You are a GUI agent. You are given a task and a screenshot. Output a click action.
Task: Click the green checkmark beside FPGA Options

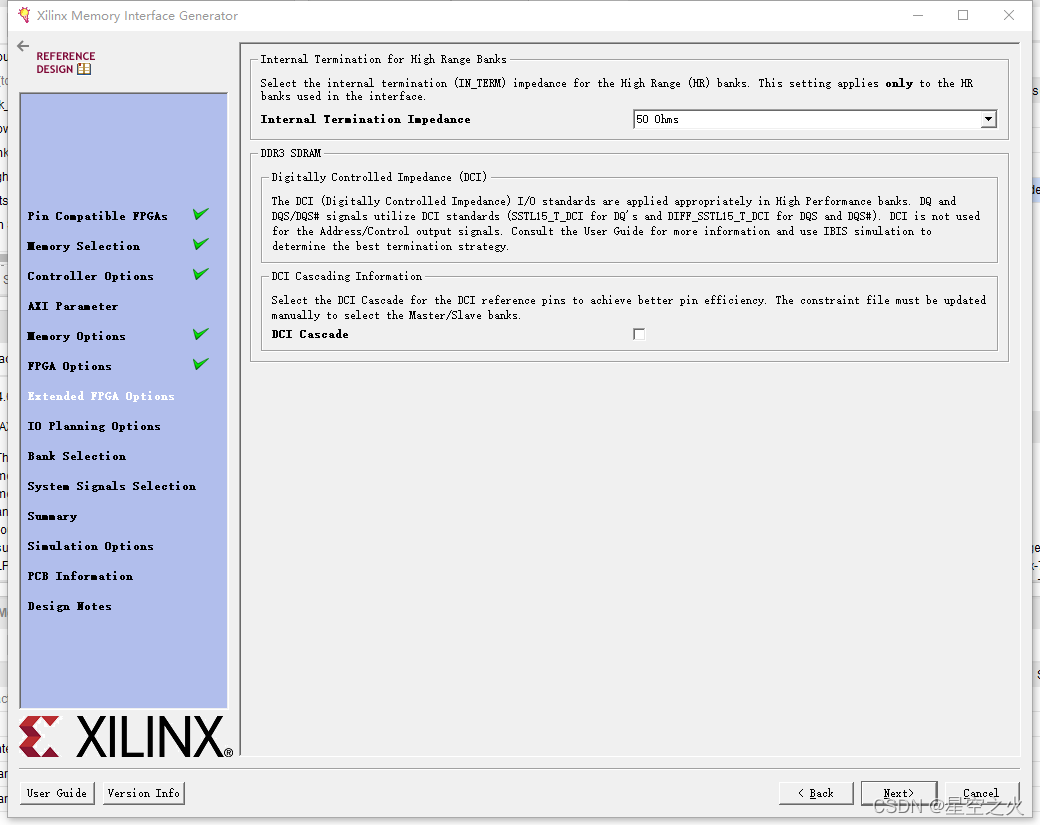(x=201, y=364)
